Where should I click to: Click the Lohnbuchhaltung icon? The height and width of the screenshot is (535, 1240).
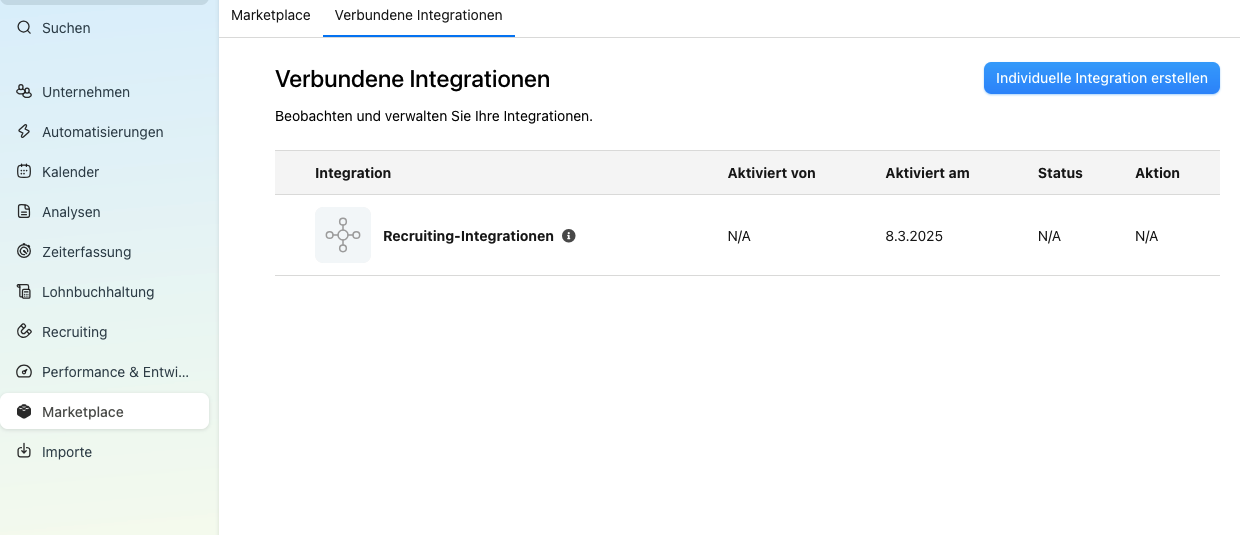pyautogui.click(x=24, y=292)
